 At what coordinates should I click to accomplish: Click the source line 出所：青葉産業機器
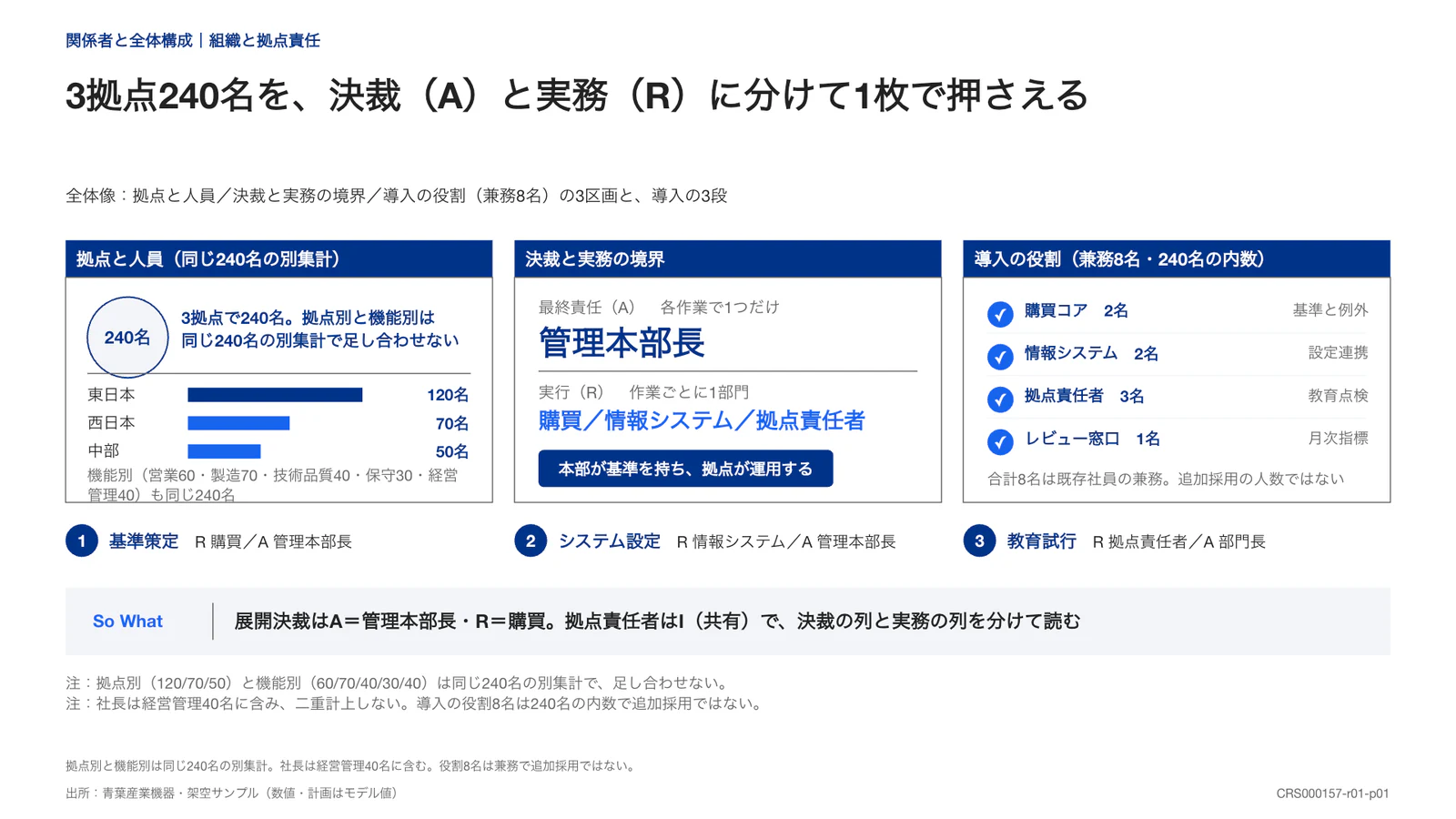(234, 794)
